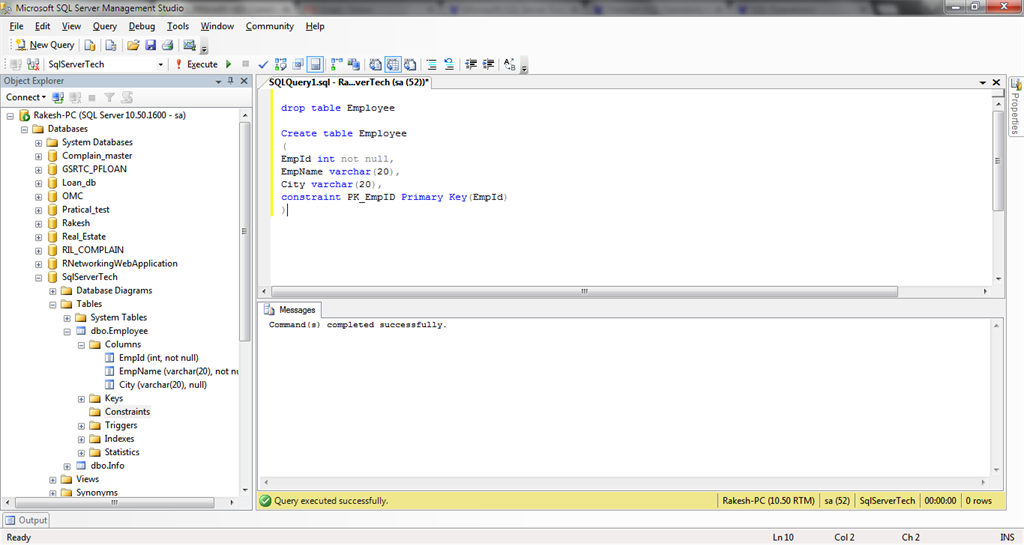1024x545 pixels.
Task: Comment out the selected lines
Action: point(431,64)
